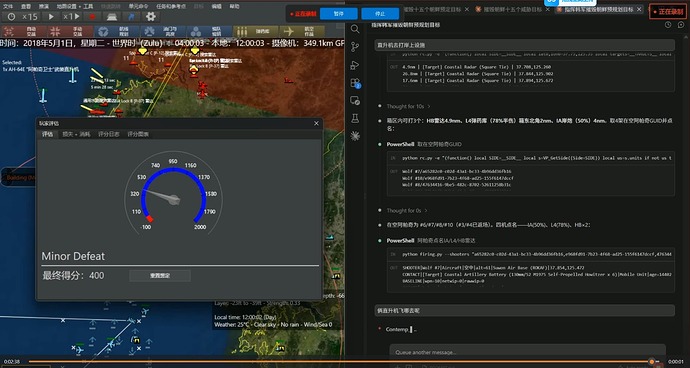Open the 航空作战 air operations airplane button
The image size is (690, 368).
[x=302, y=31]
